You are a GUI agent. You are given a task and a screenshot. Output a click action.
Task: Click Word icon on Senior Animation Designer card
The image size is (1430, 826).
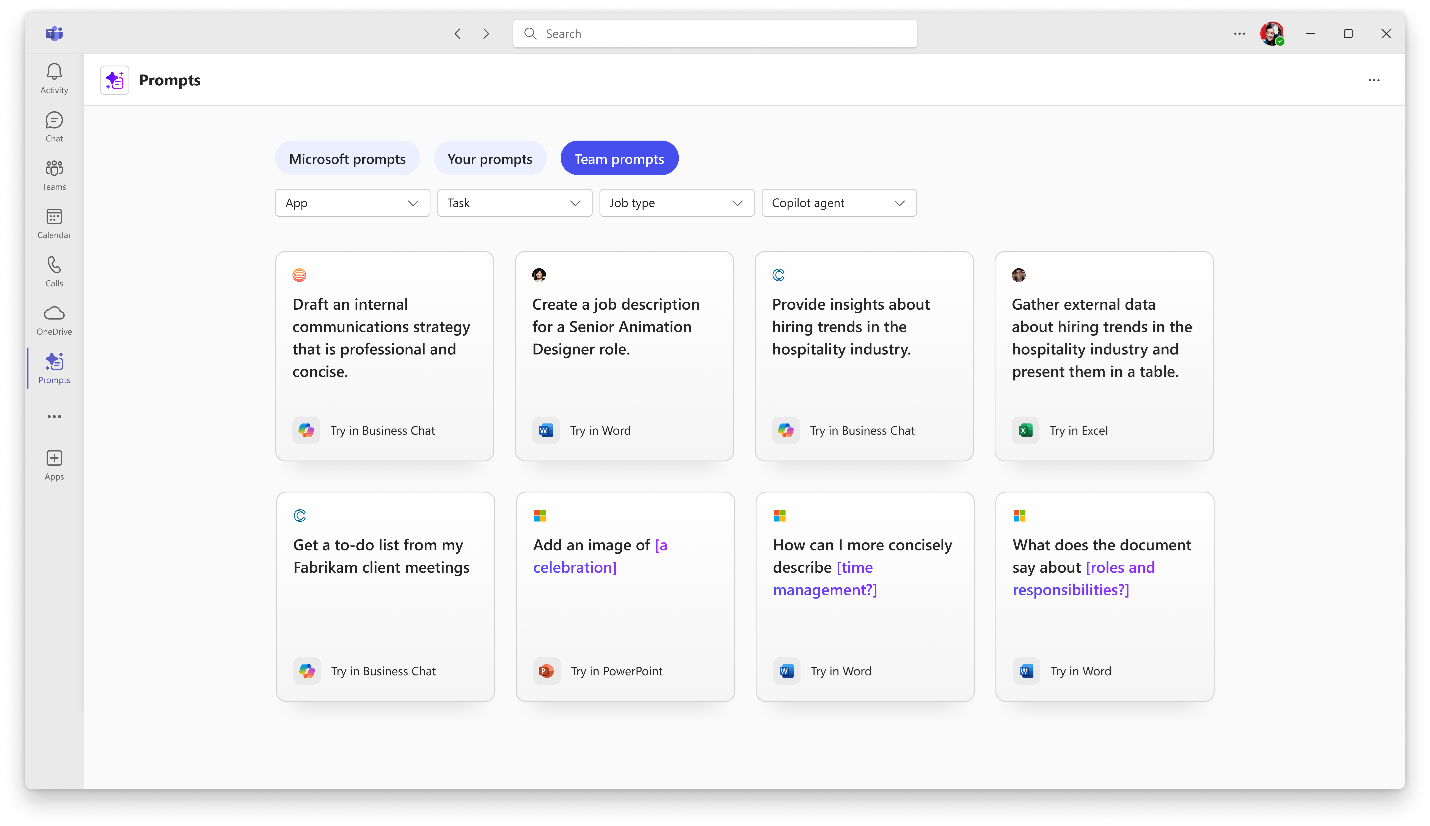546,430
